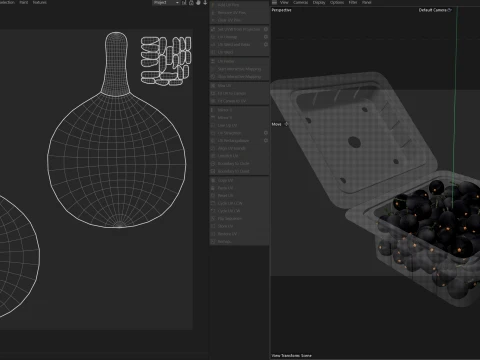The height and width of the screenshot is (360, 480).
Task: Open settings gear for Set UVW from Projection
Action: [x=266, y=29]
